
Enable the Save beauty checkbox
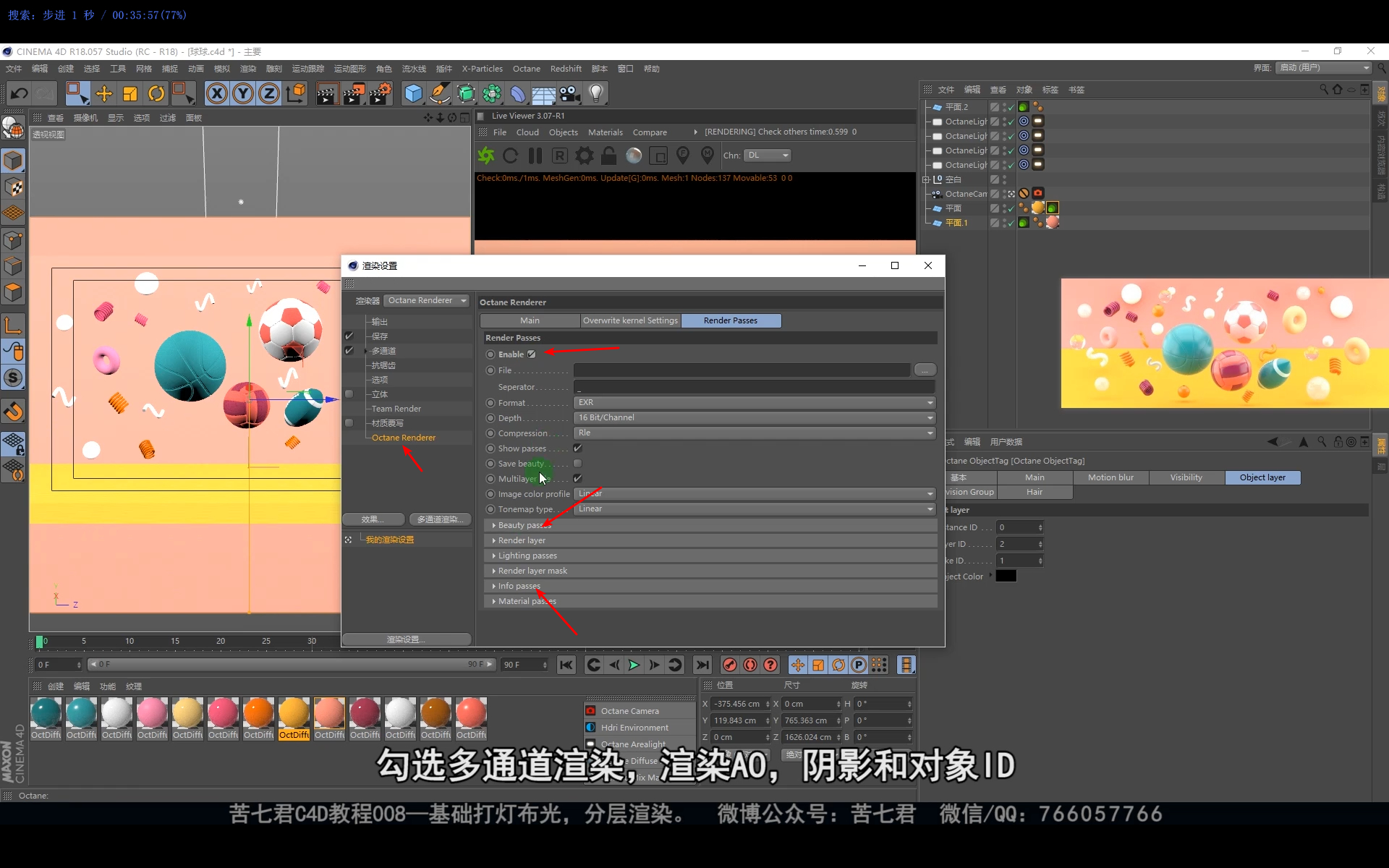pyautogui.click(x=577, y=464)
